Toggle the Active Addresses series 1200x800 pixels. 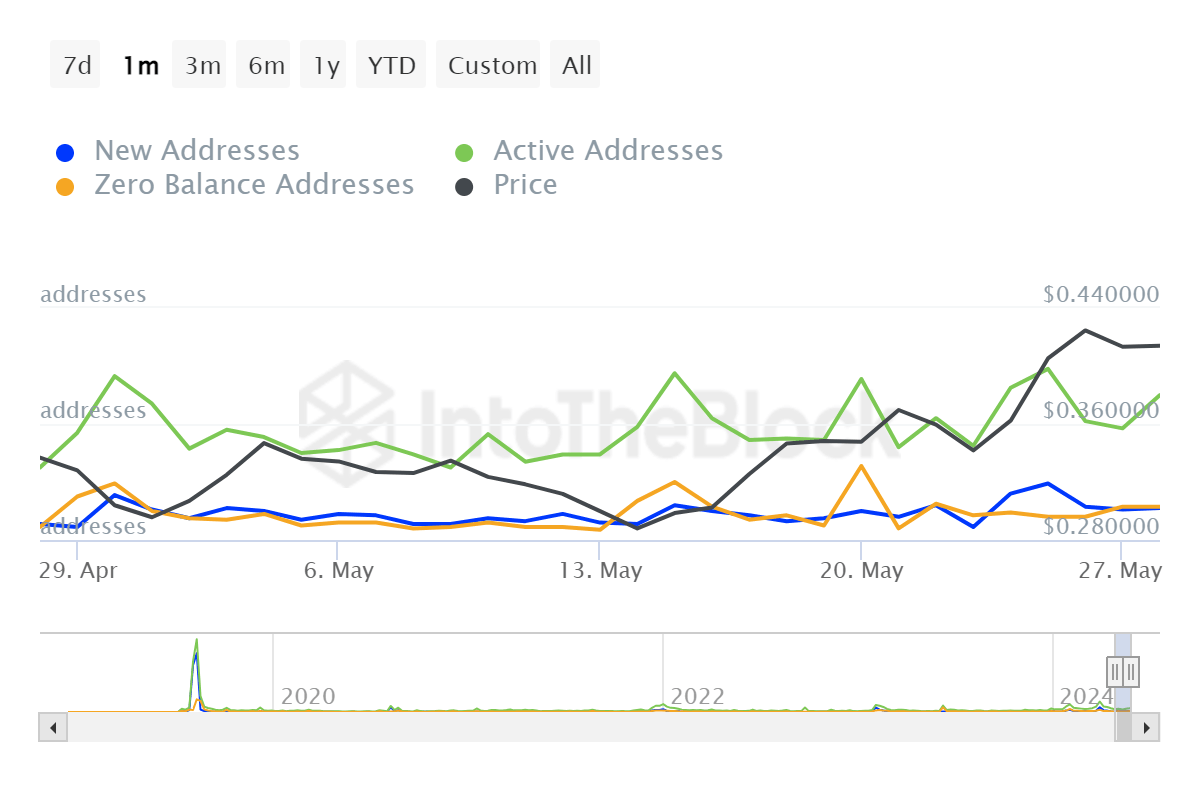(607, 151)
